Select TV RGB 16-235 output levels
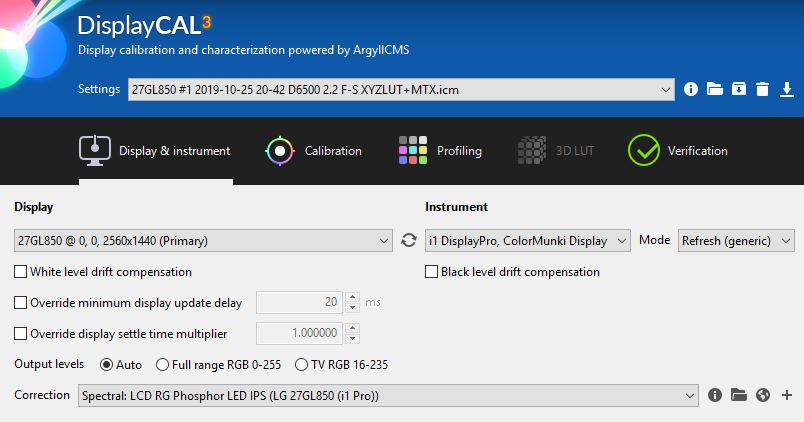 (x=301, y=365)
